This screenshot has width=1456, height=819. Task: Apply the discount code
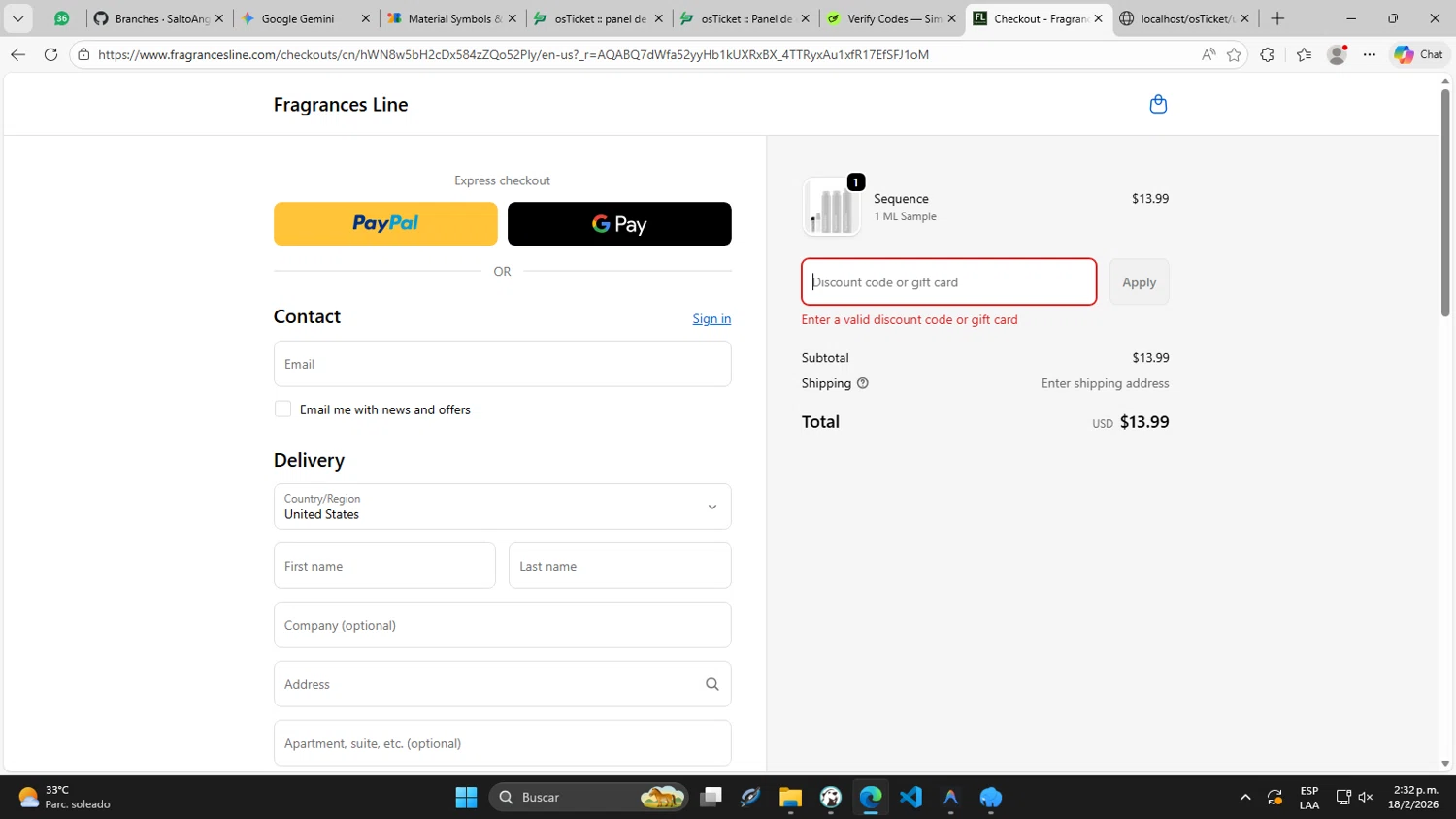tap(1140, 282)
